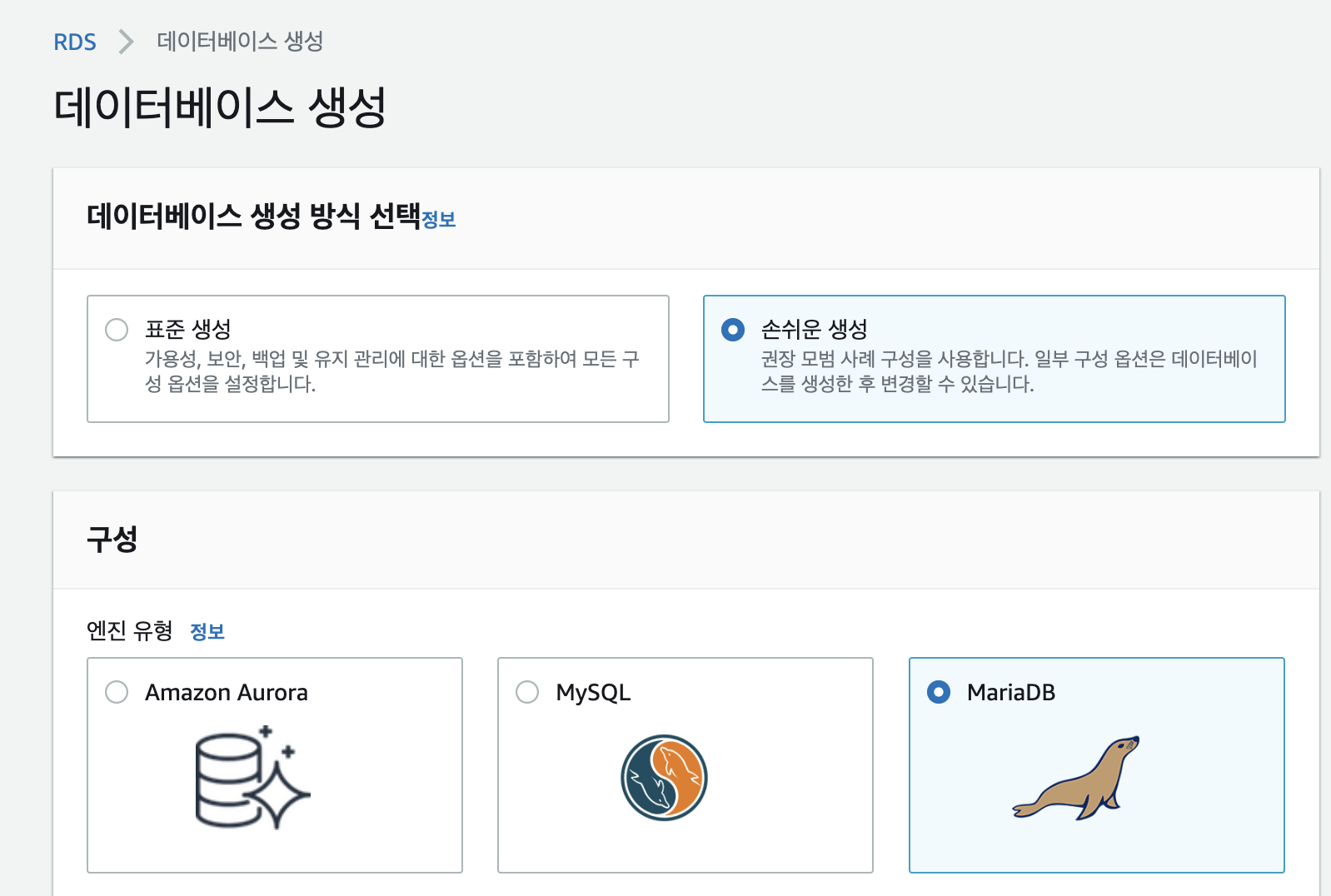The height and width of the screenshot is (896, 1331).
Task: Open the RDS breadcrumb link
Action: [x=75, y=42]
